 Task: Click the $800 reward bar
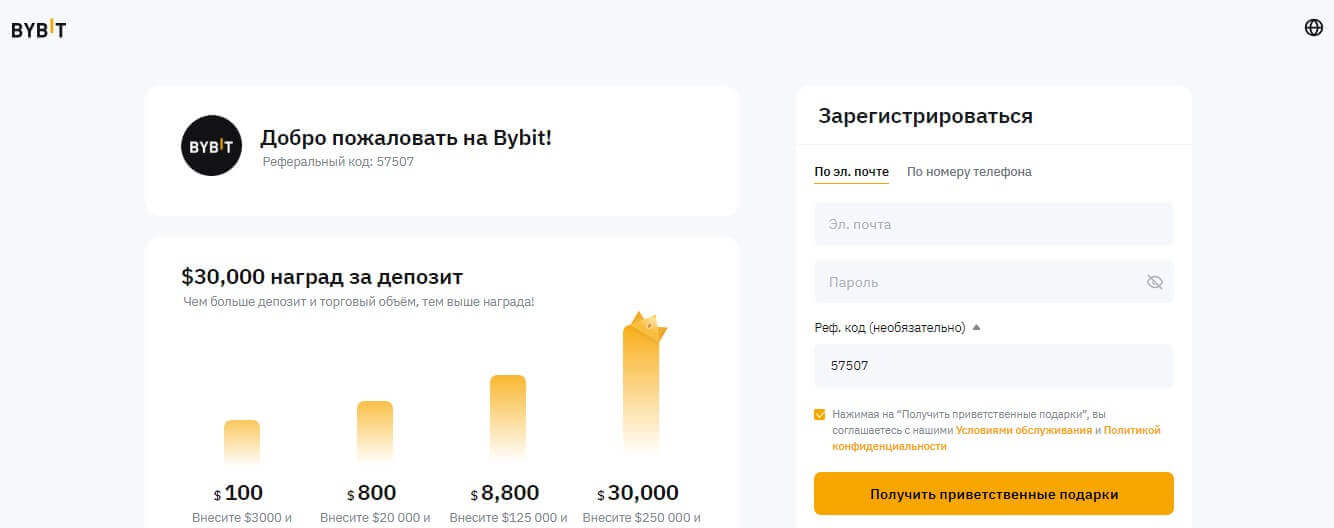[375, 432]
